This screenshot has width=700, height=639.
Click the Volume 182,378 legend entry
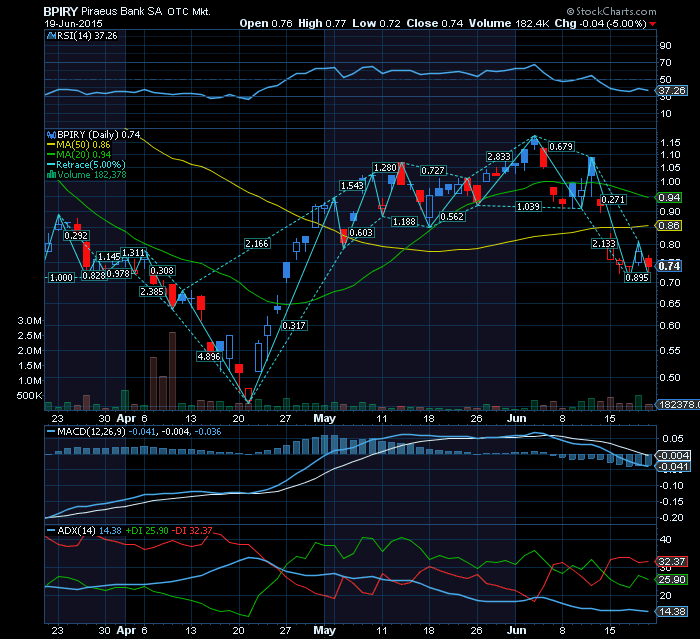click(92, 175)
